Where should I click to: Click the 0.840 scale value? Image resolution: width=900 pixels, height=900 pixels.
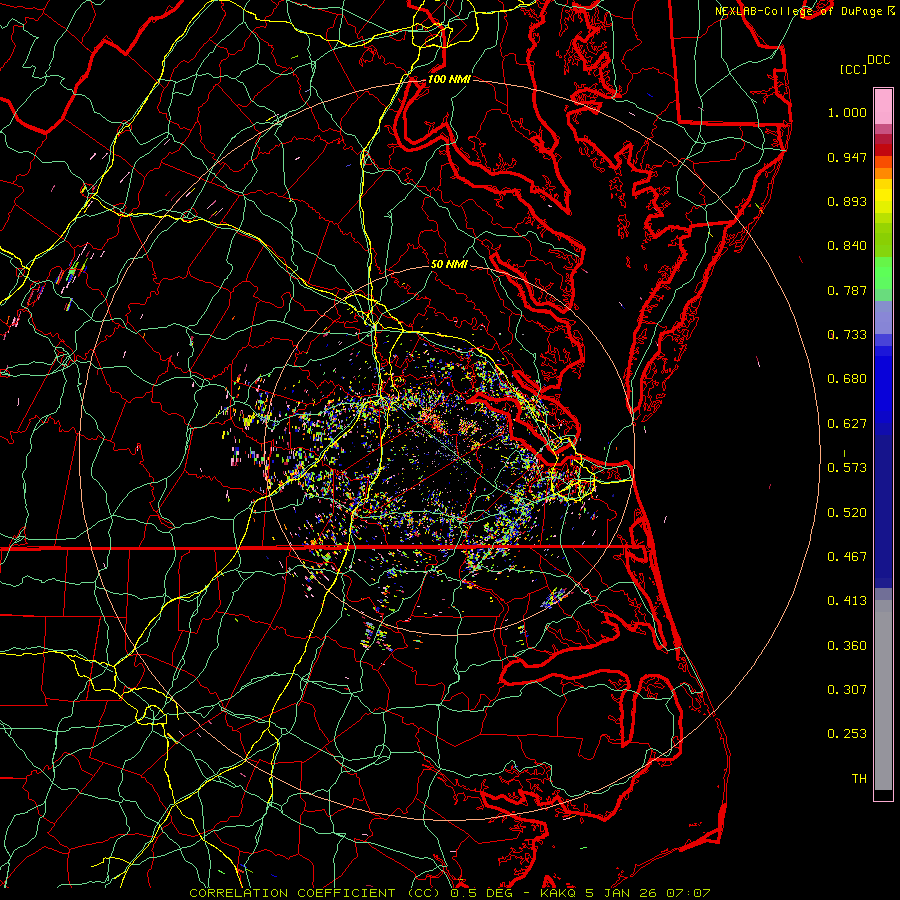[x=847, y=246]
